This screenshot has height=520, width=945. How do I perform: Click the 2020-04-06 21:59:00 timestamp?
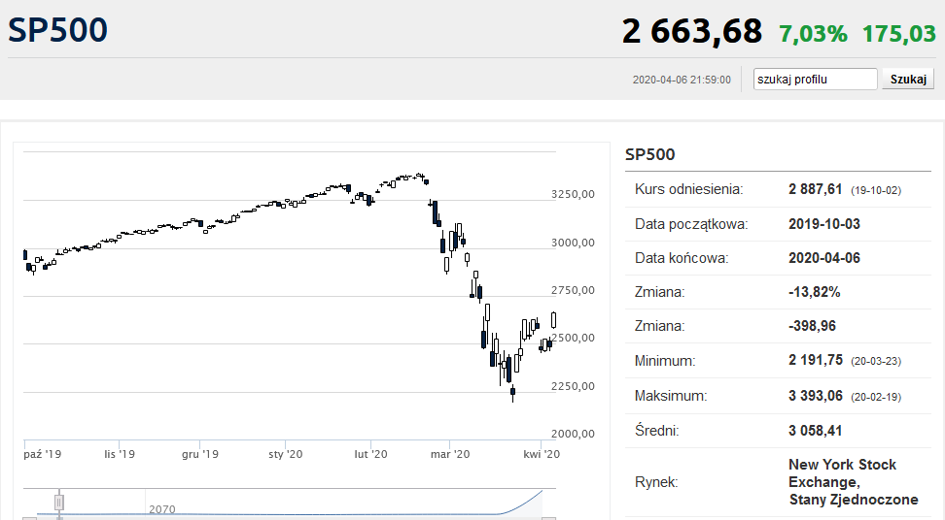pos(681,80)
